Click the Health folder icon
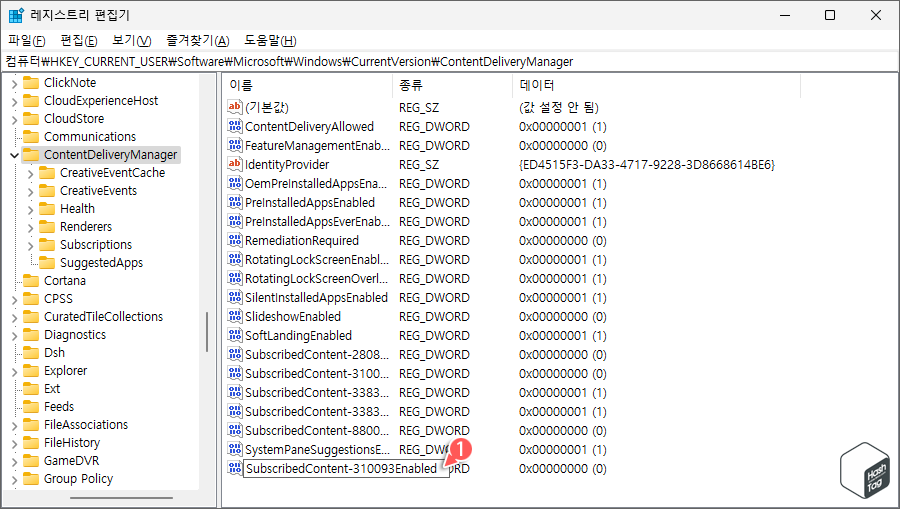The width and height of the screenshot is (900, 509). [x=47, y=208]
